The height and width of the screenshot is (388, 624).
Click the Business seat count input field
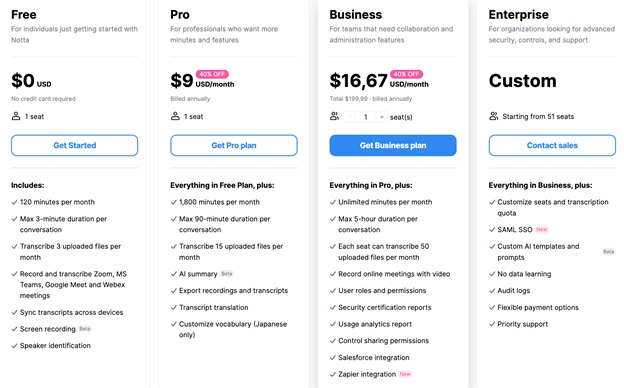tap(365, 117)
